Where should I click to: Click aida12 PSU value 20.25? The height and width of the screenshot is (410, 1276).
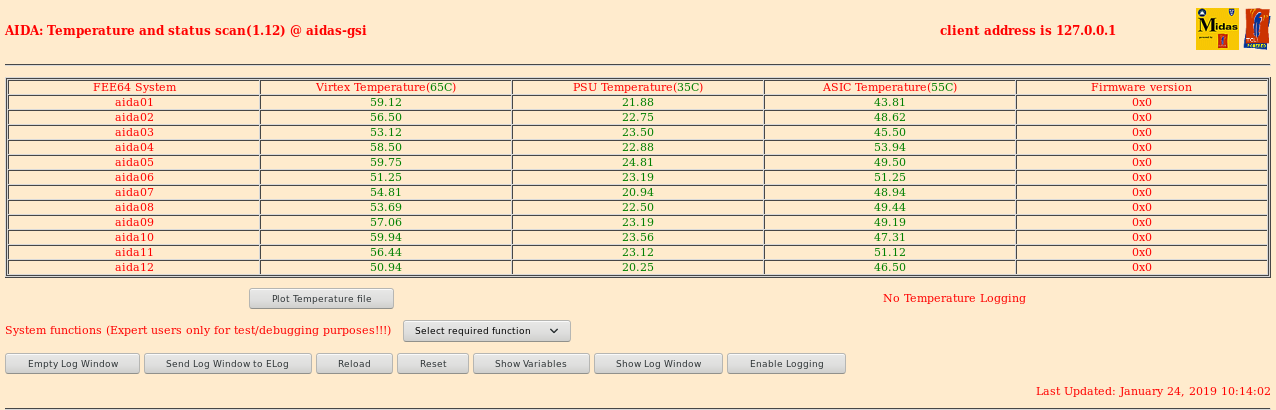coord(638,267)
